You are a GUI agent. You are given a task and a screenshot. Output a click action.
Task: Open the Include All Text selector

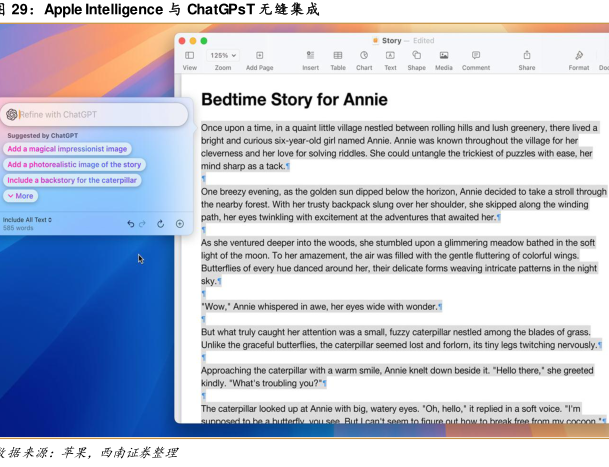(x=27, y=219)
